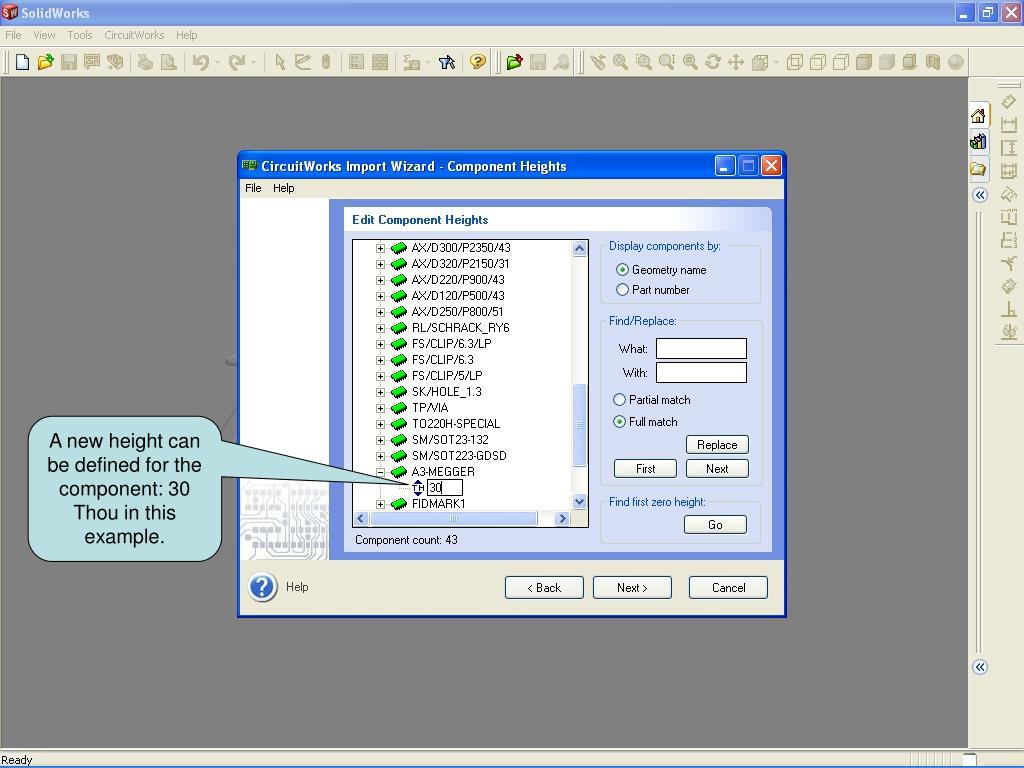This screenshot has width=1024, height=768.
Task: Expand the FS/CLIP/6.3/LP tree node
Action: point(380,344)
